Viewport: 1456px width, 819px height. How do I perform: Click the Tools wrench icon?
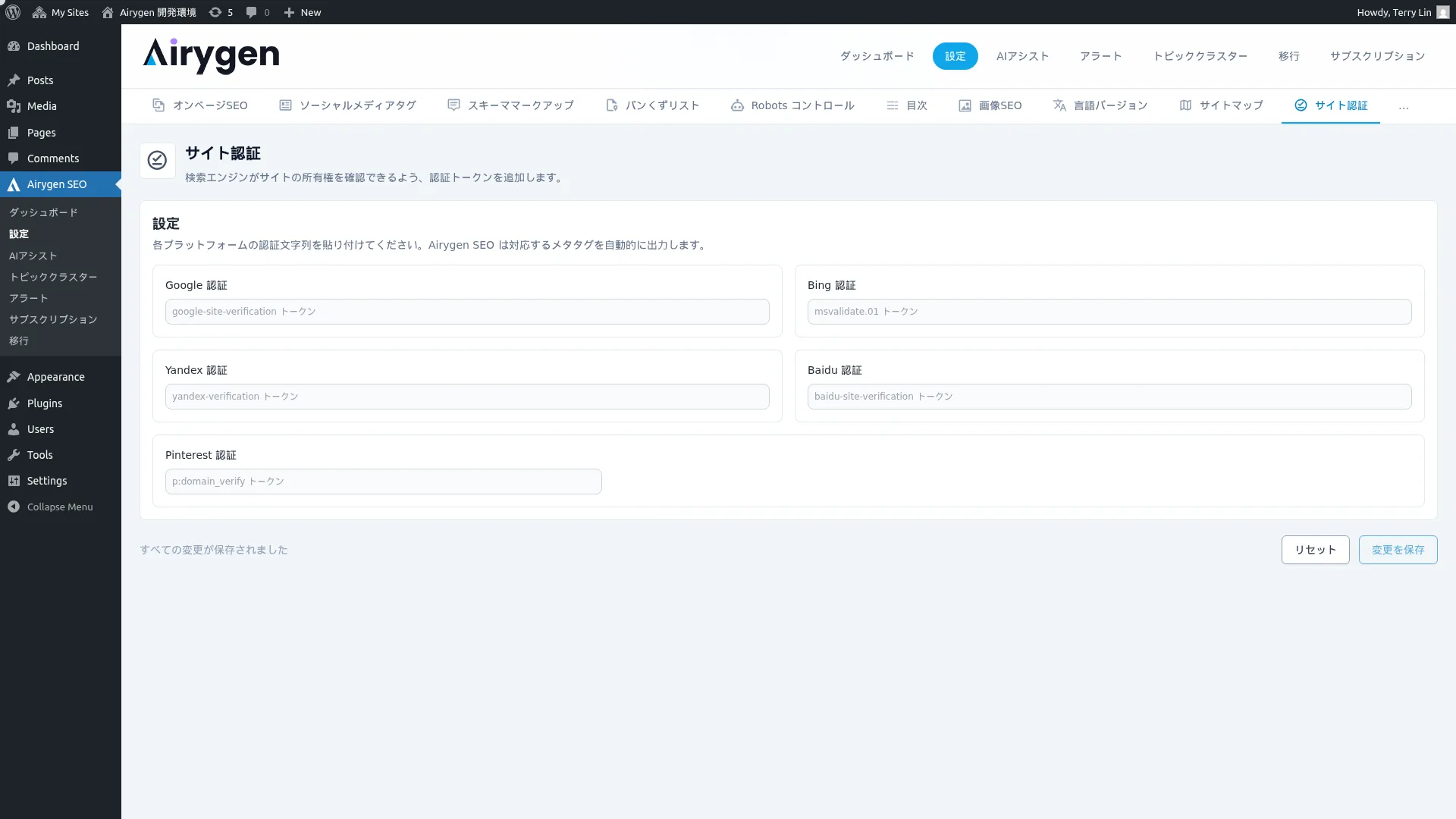14,455
